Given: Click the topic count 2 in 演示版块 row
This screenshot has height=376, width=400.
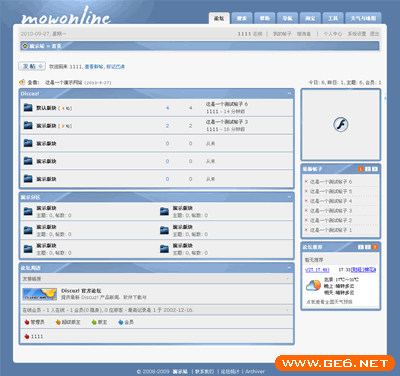Looking at the screenshot, I should 167,126.
